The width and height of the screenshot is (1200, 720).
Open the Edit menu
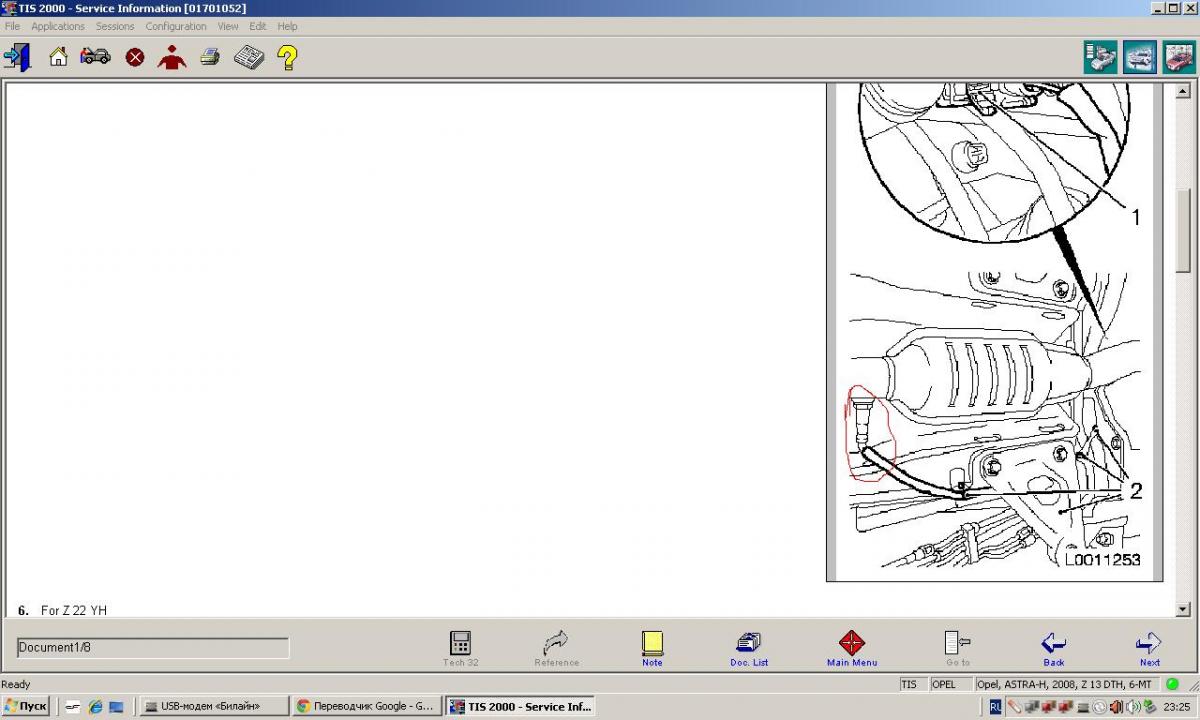click(x=258, y=27)
